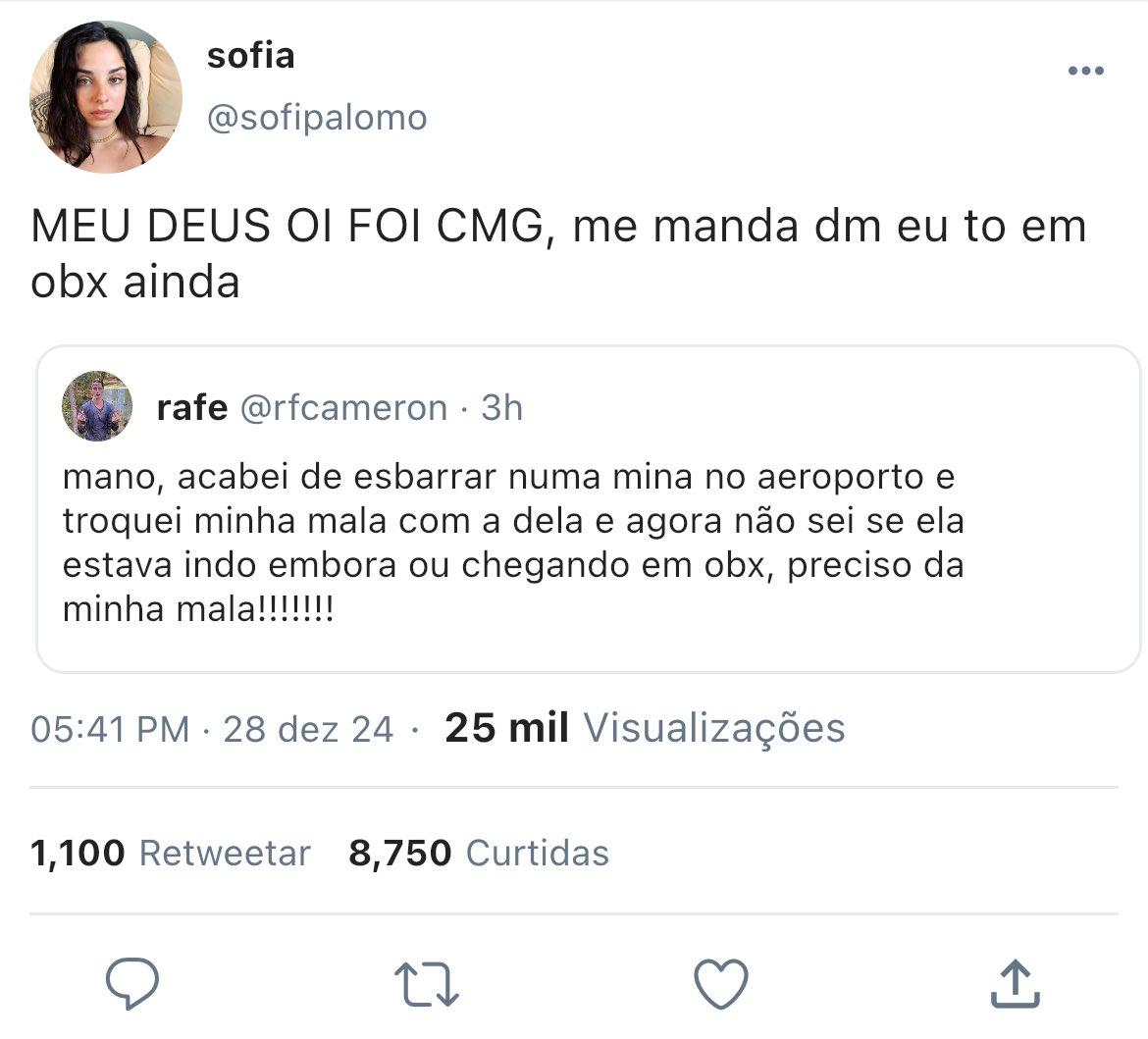Like the tweet with heart icon
1148x1039 pixels.
pos(721,983)
